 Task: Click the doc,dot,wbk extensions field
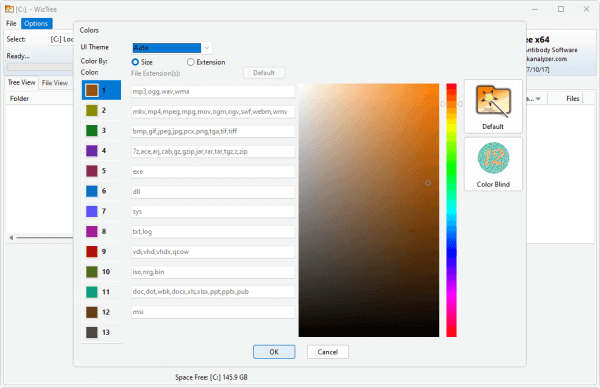[213, 292]
